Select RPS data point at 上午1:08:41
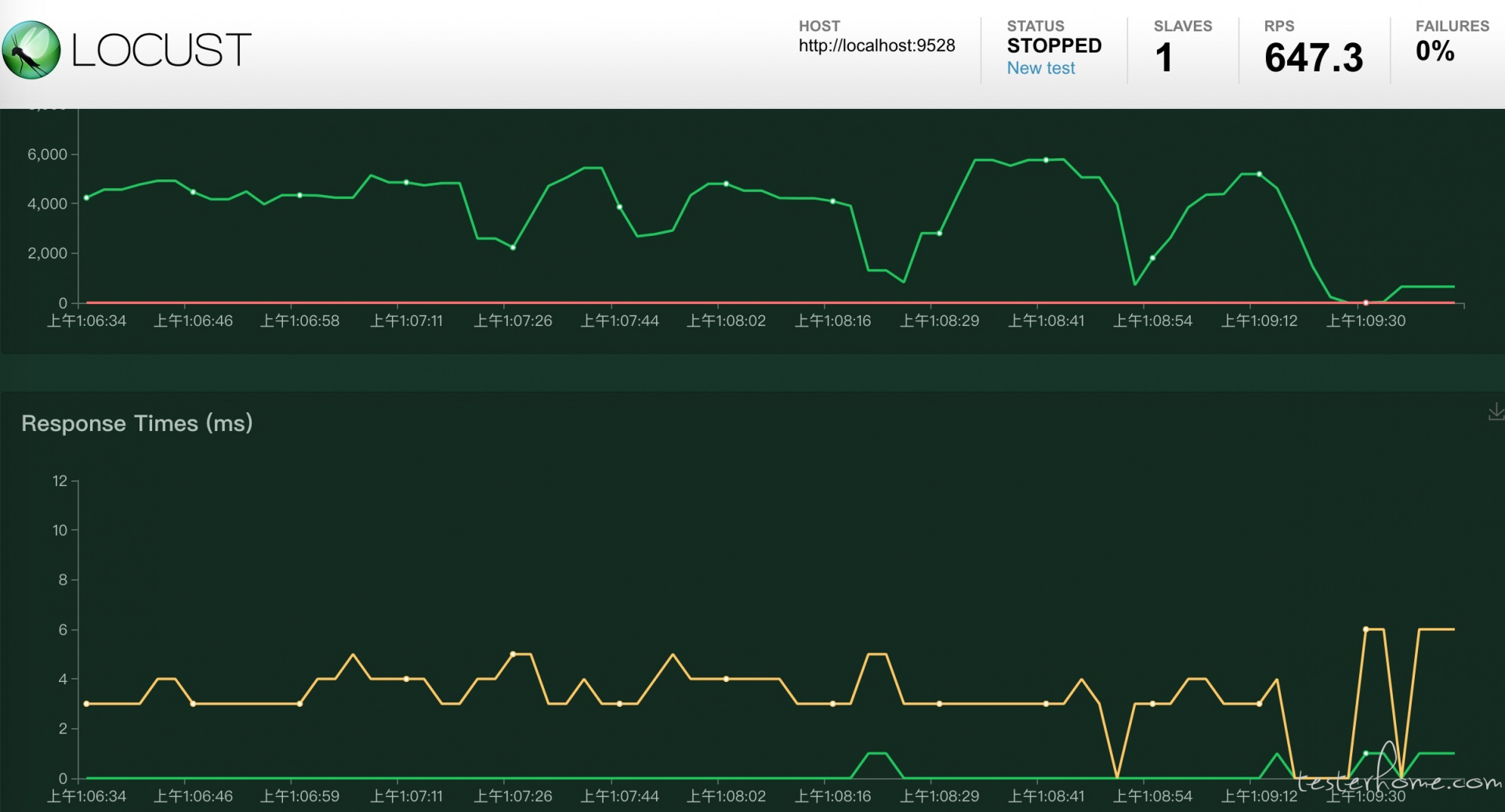This screenshot has width=1505, height=812. 1046,160
